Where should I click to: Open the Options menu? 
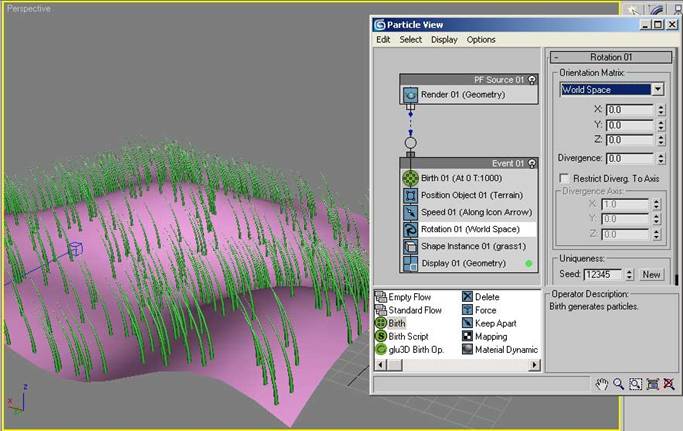(481, 40)
